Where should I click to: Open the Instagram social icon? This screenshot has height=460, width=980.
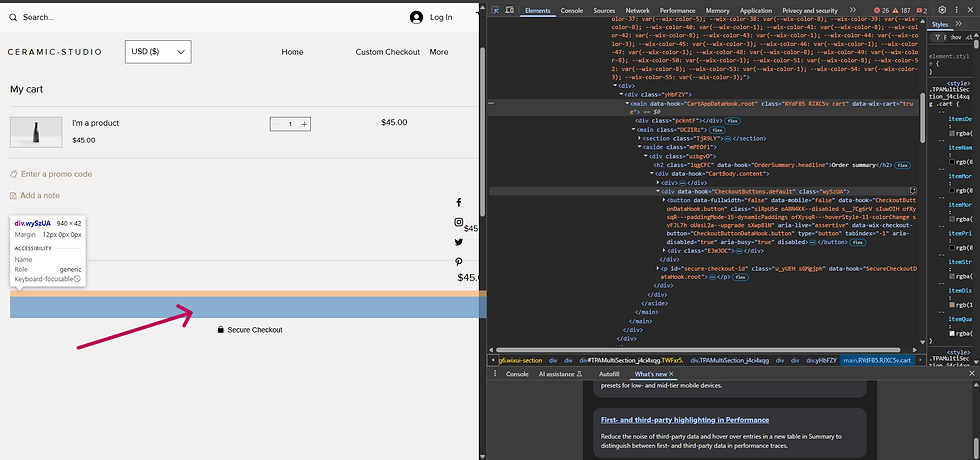(458, 222)
